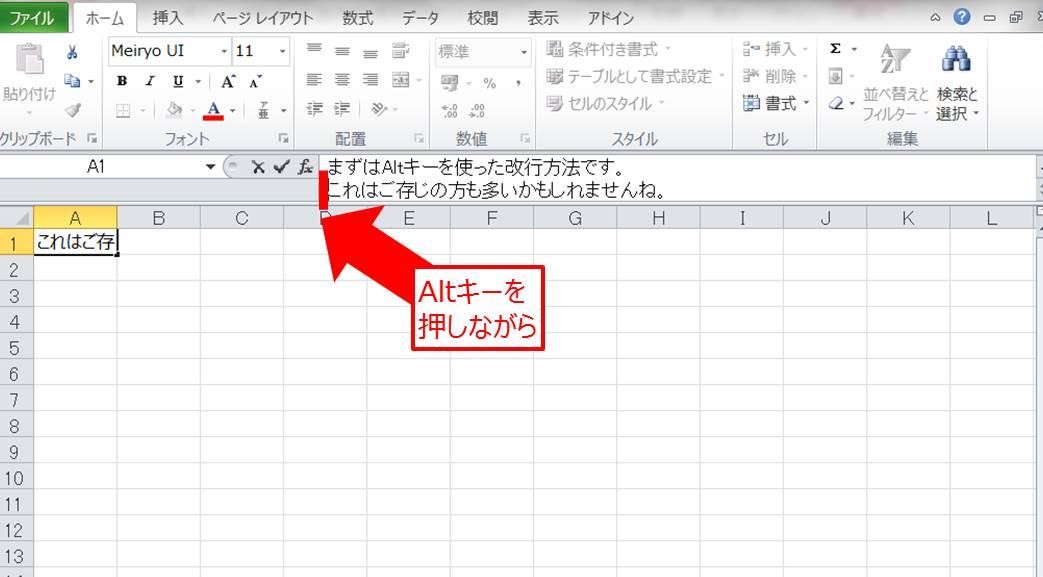
Task: Confirm entry with the formula bar checkmark
Action: 281,167
